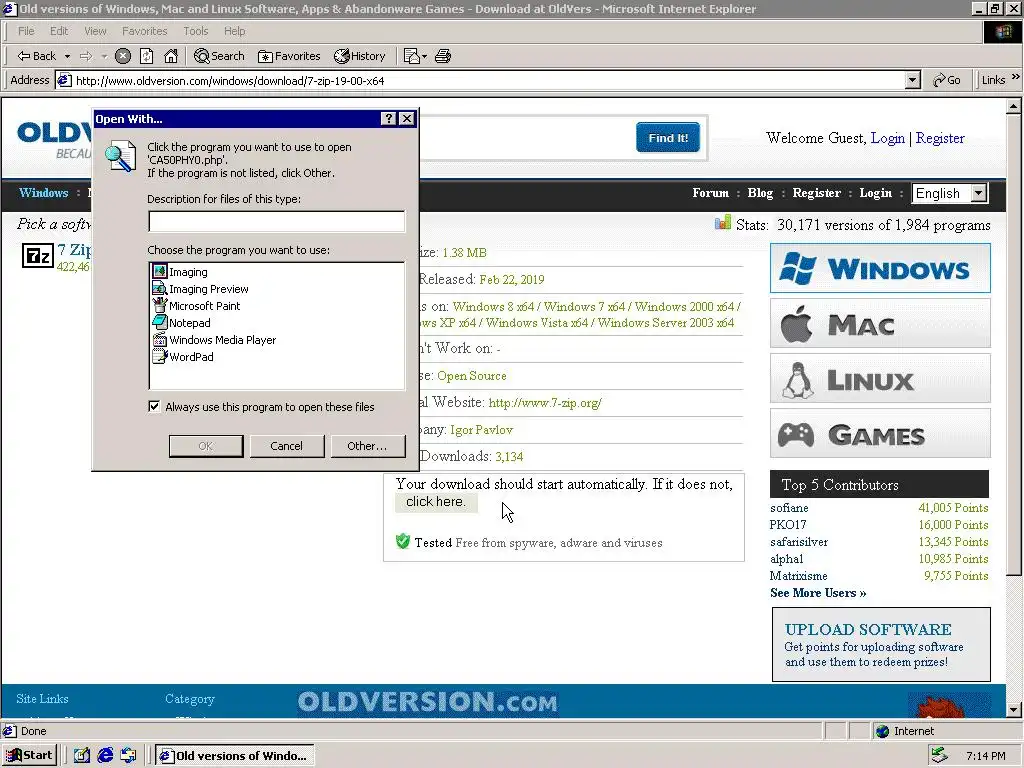This screenshot has width=1024, height=768.
Task: Click the See More Users link
Action: tap(818, 593)
